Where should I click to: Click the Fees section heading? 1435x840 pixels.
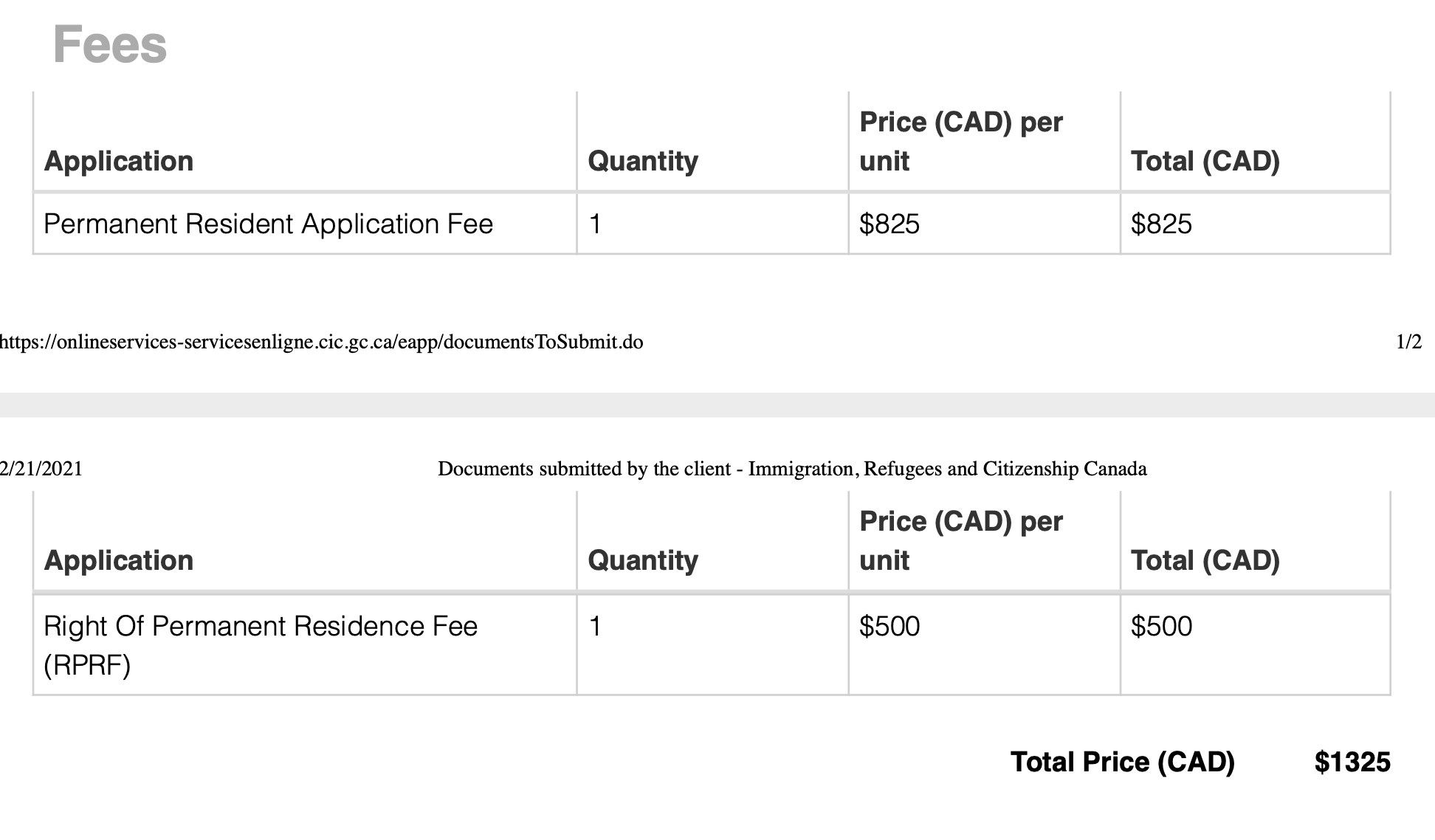110,44
